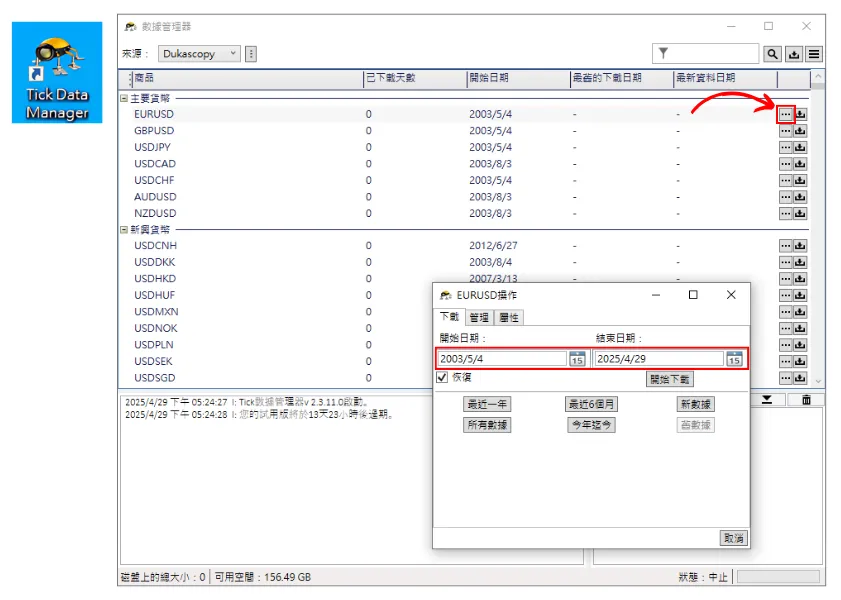
Task: Open the Dukascopy source dropdown
Action: pyautogui.click(x=199, y=54)
